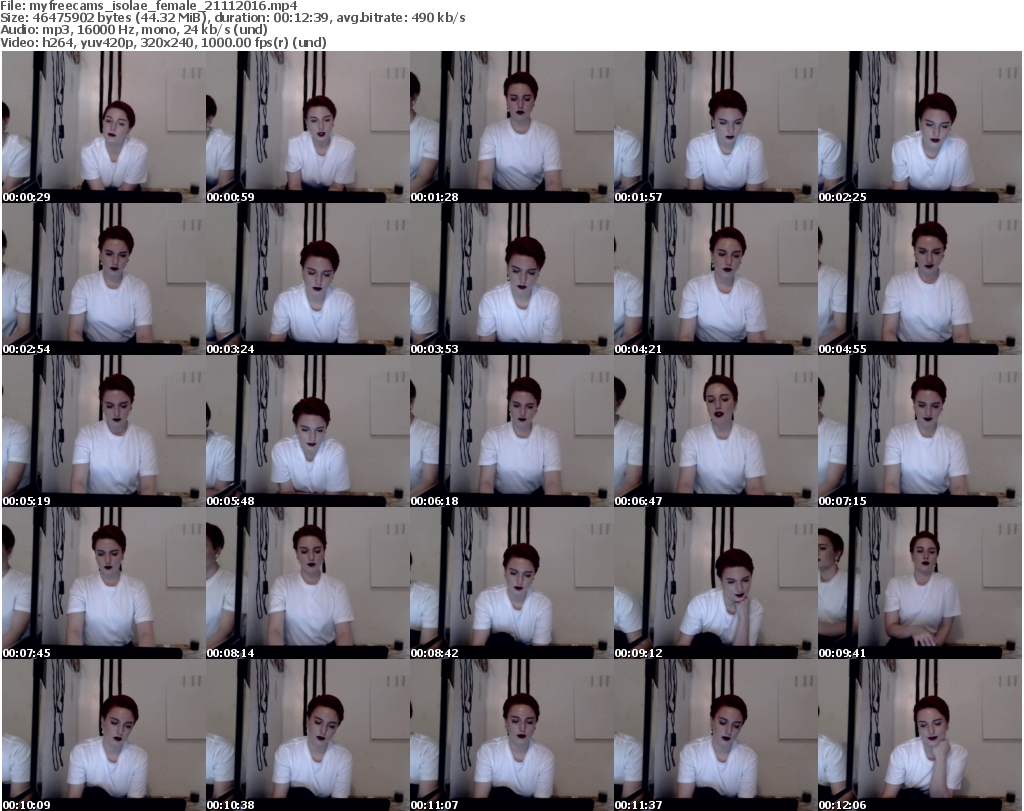Image resolution: width=1024 pixels, height=811 pixels.
Task: Select the thumbnail timestamped 00:05:48
Action: 308,432
